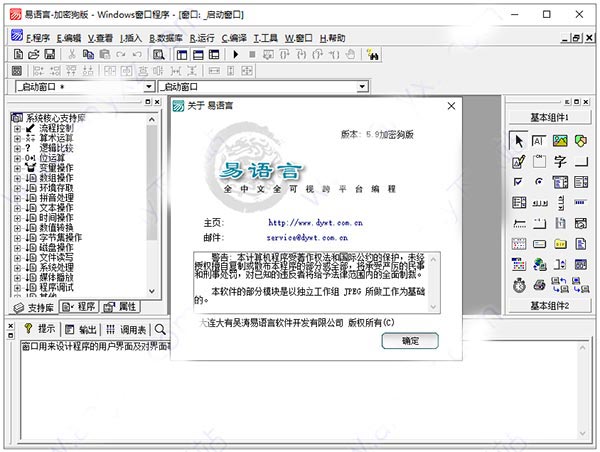
Task: Select the edit box component with pencil
Action: [x=518, y=162]
